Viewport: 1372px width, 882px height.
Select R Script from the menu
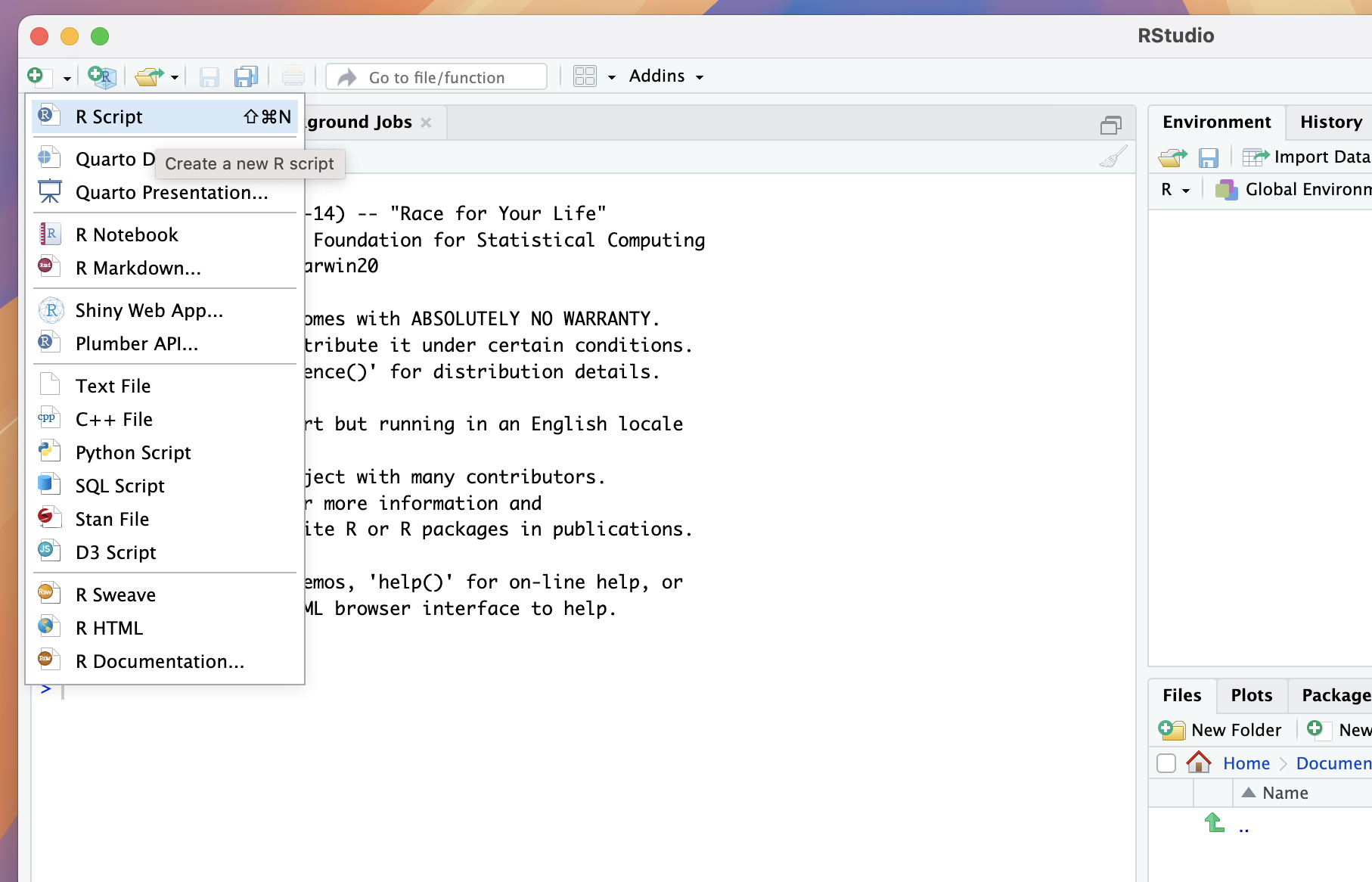coord(110,116)
